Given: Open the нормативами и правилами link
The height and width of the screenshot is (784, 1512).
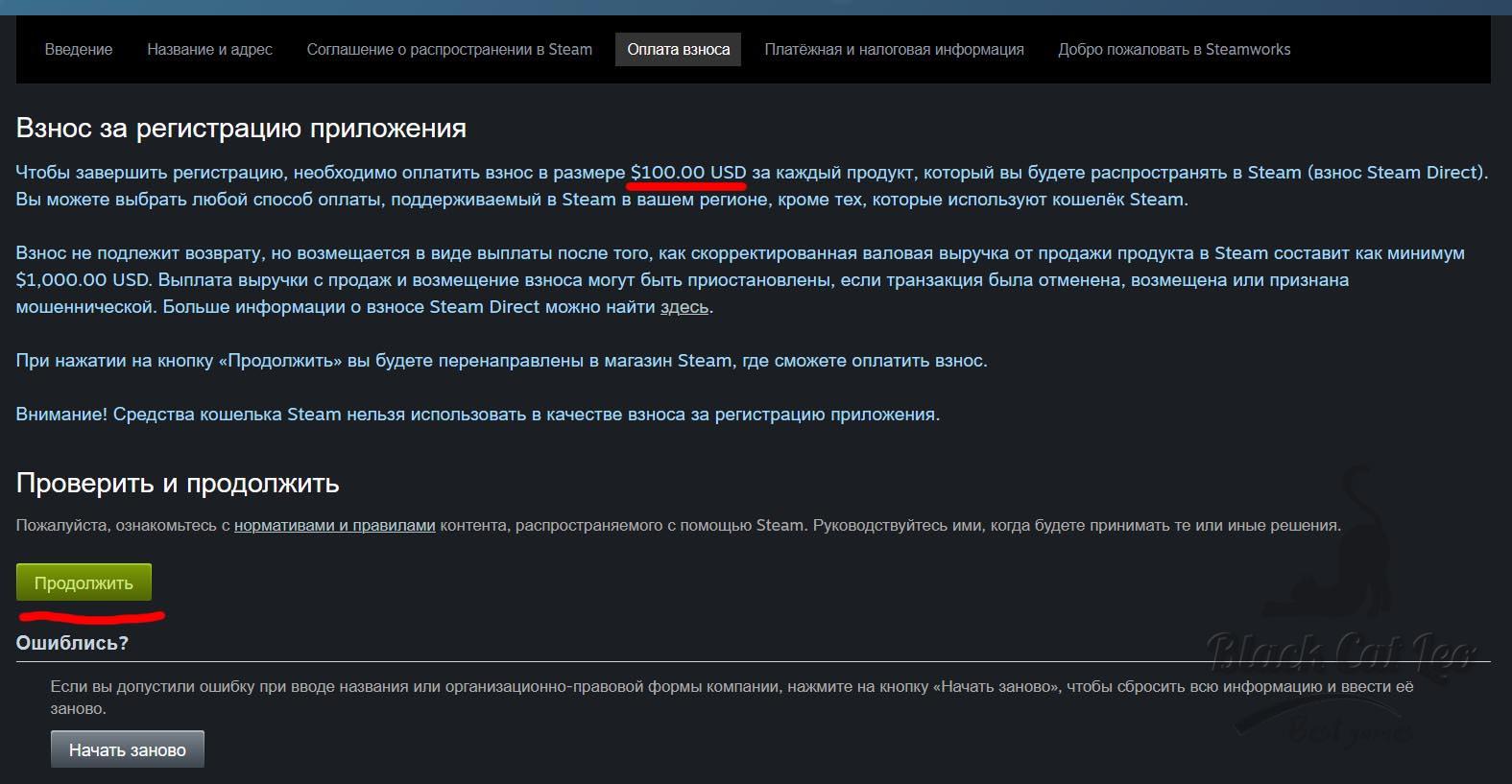Looking at the screenshot, I should click(x=335, y=525).
